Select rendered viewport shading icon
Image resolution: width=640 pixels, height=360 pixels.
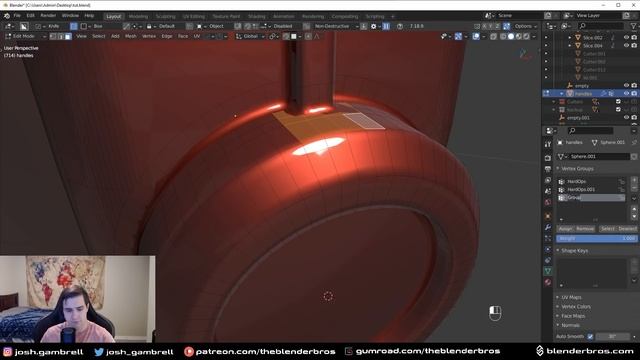pos(526,36)
